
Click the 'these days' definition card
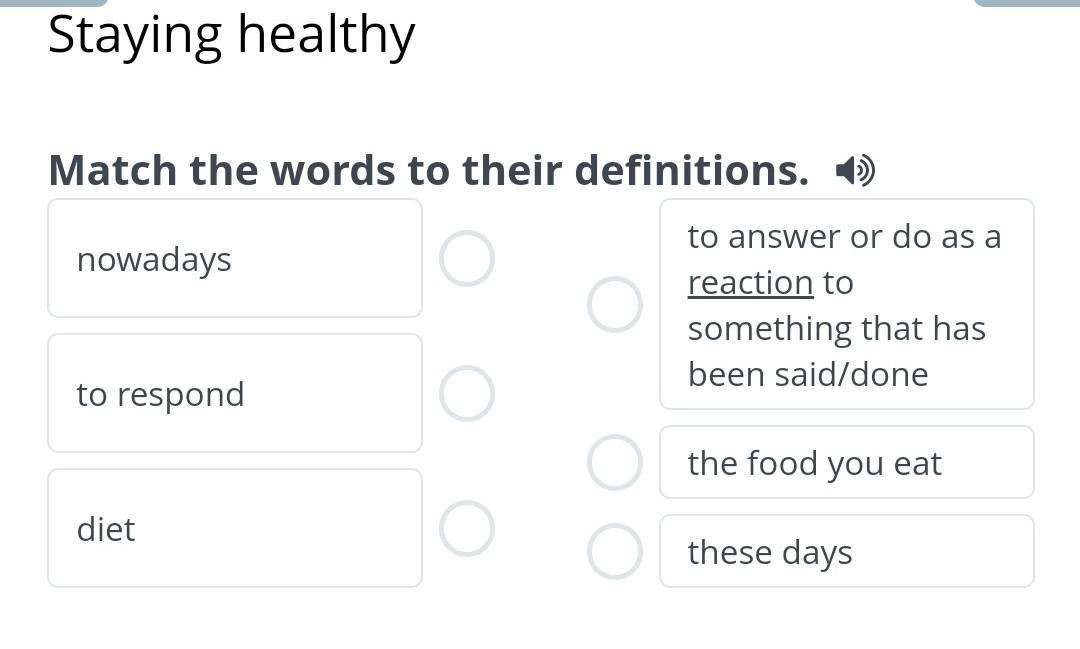pos(847,551)
